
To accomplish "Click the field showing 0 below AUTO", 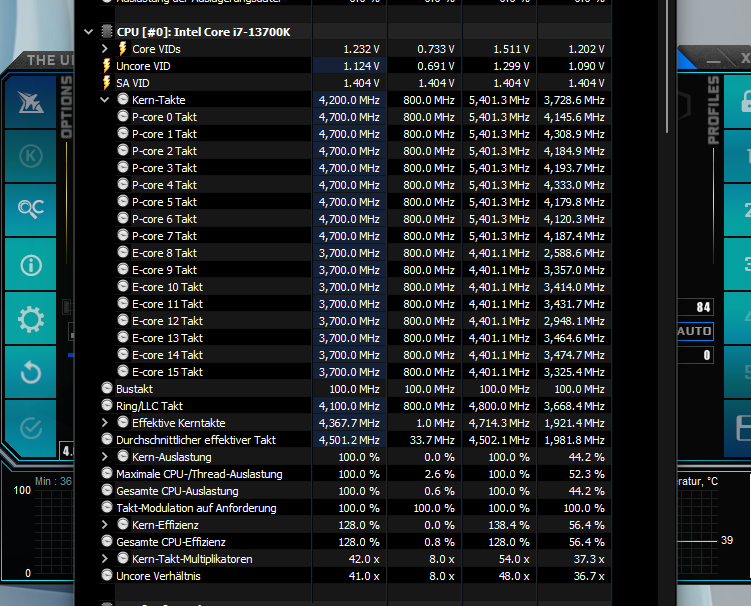I will pos(695,355).
